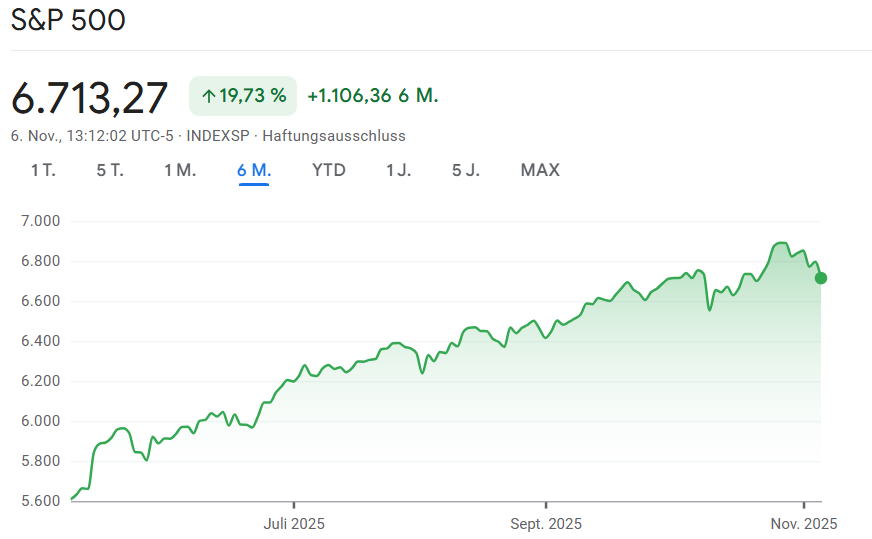Switch to the 5 T. range tab

tap(110, 170)
